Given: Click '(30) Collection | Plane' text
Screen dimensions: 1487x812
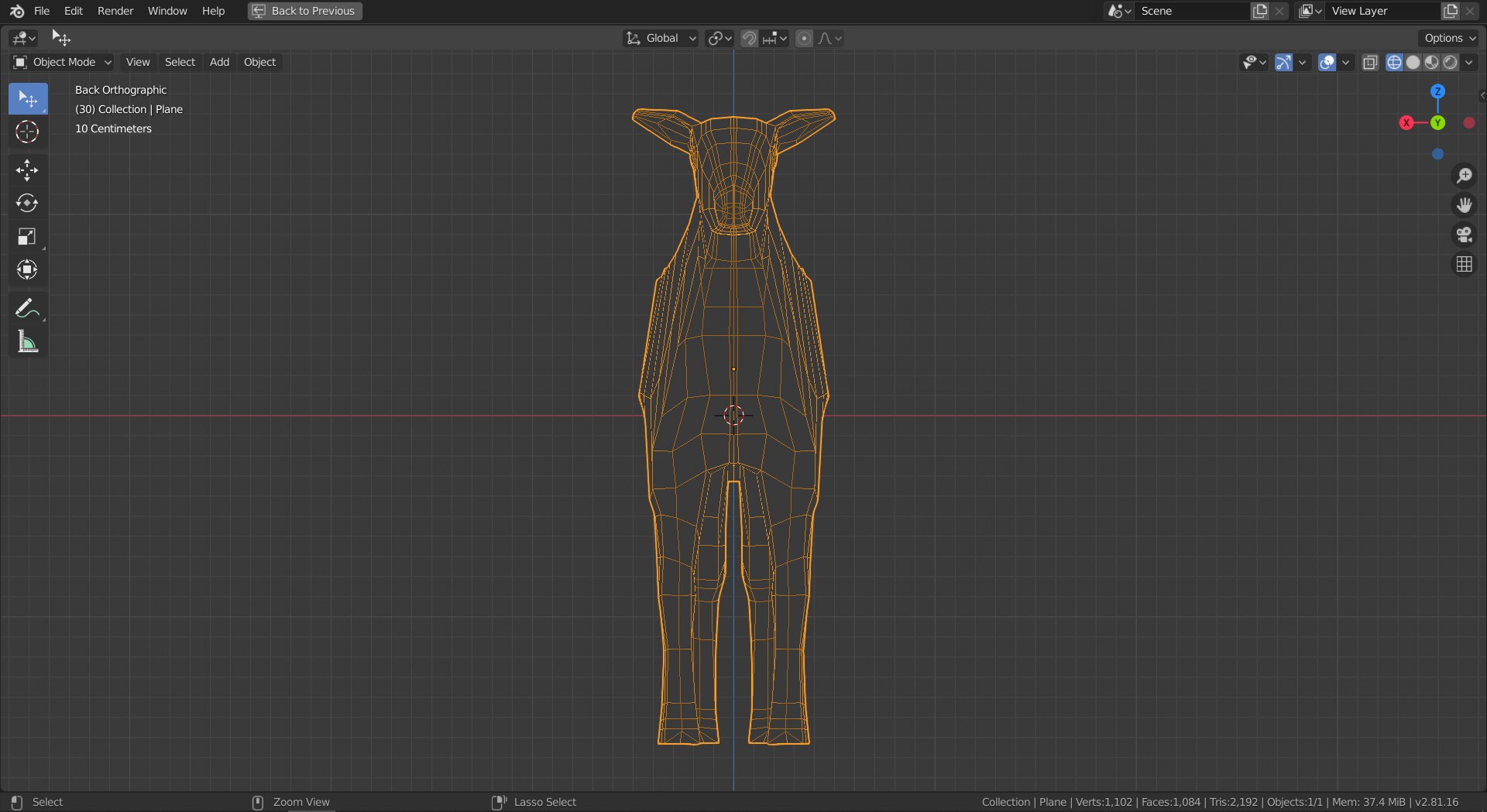Looking at the screenshot, I should tap(129, 109).
